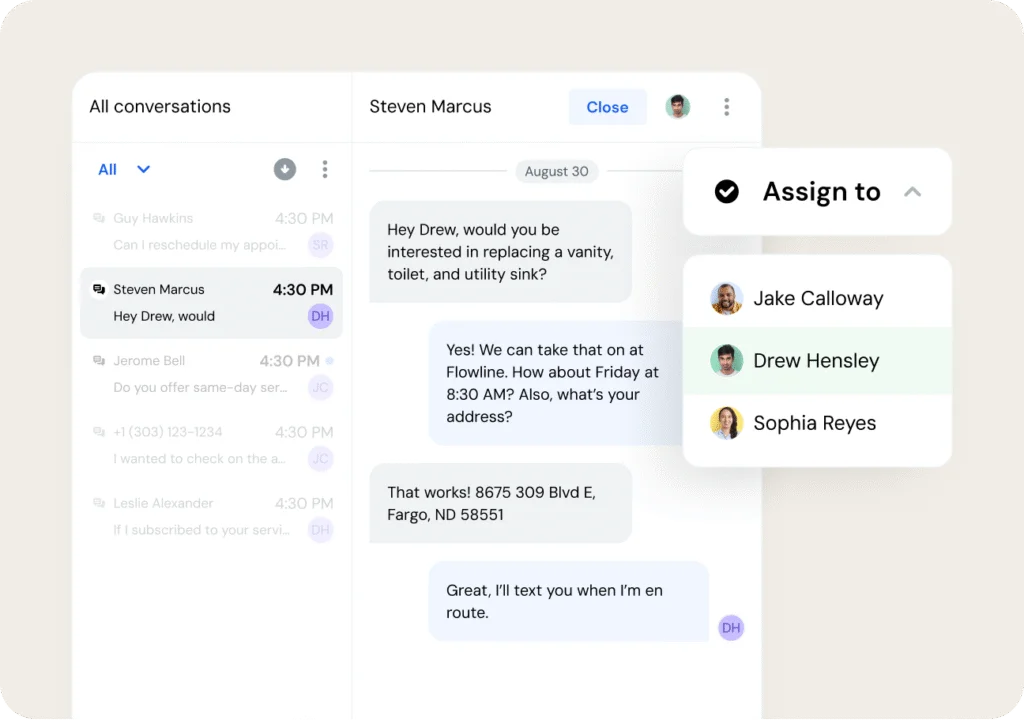This screenshot has height=720, width=1024.
Task: Open Leslie Alexander conversation
Action: click(x=200, y=516)
